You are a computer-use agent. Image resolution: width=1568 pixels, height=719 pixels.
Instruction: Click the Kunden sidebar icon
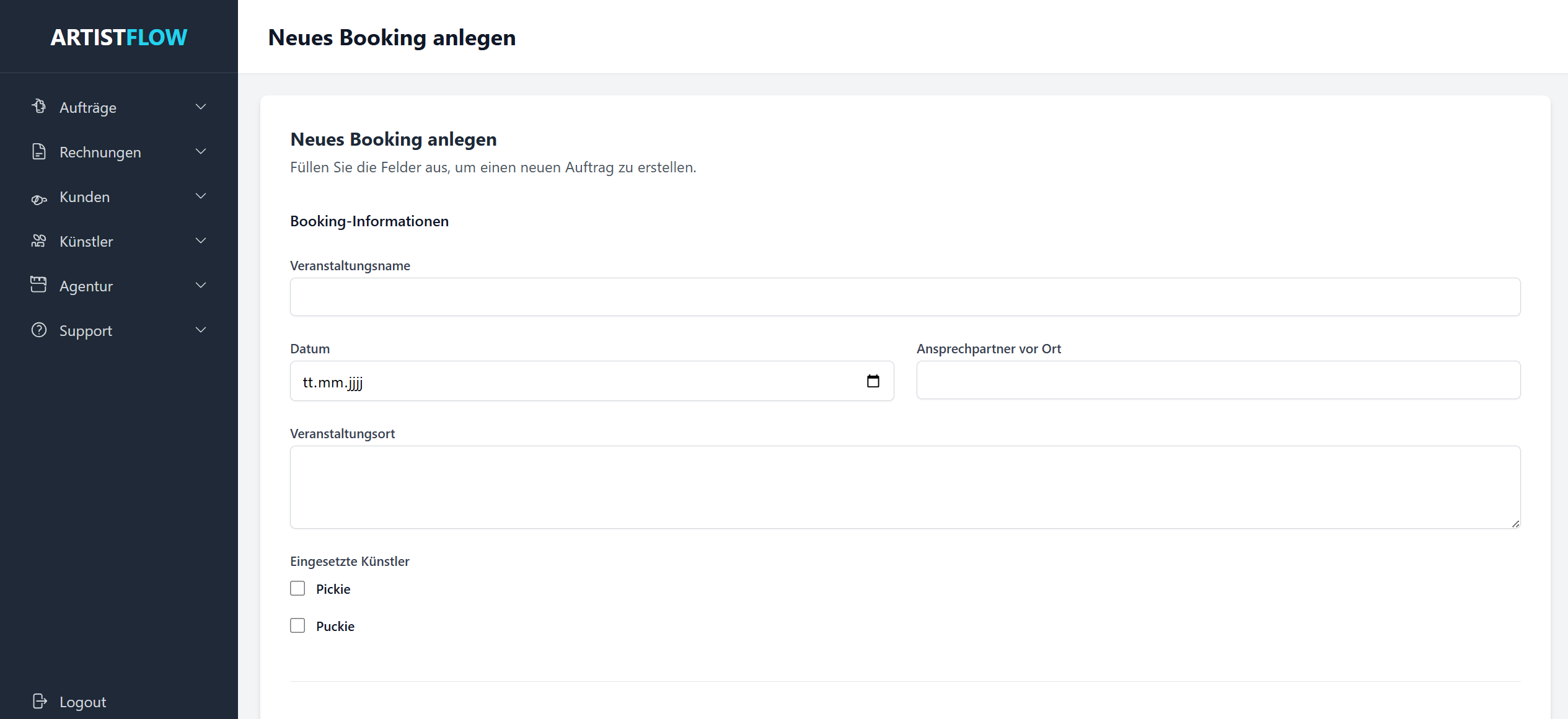click(39, 198)
